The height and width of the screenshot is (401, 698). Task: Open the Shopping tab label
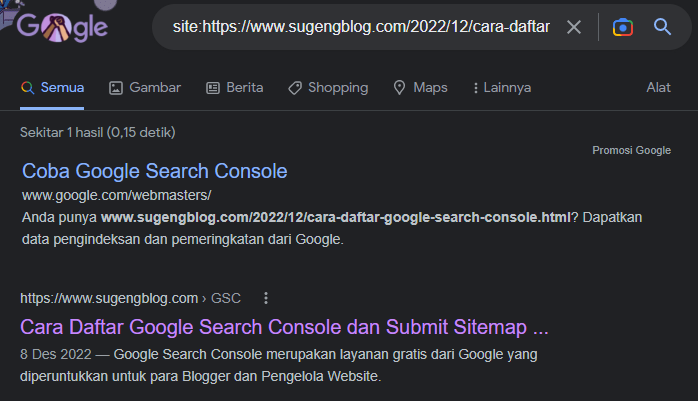(x=338, y=88)
